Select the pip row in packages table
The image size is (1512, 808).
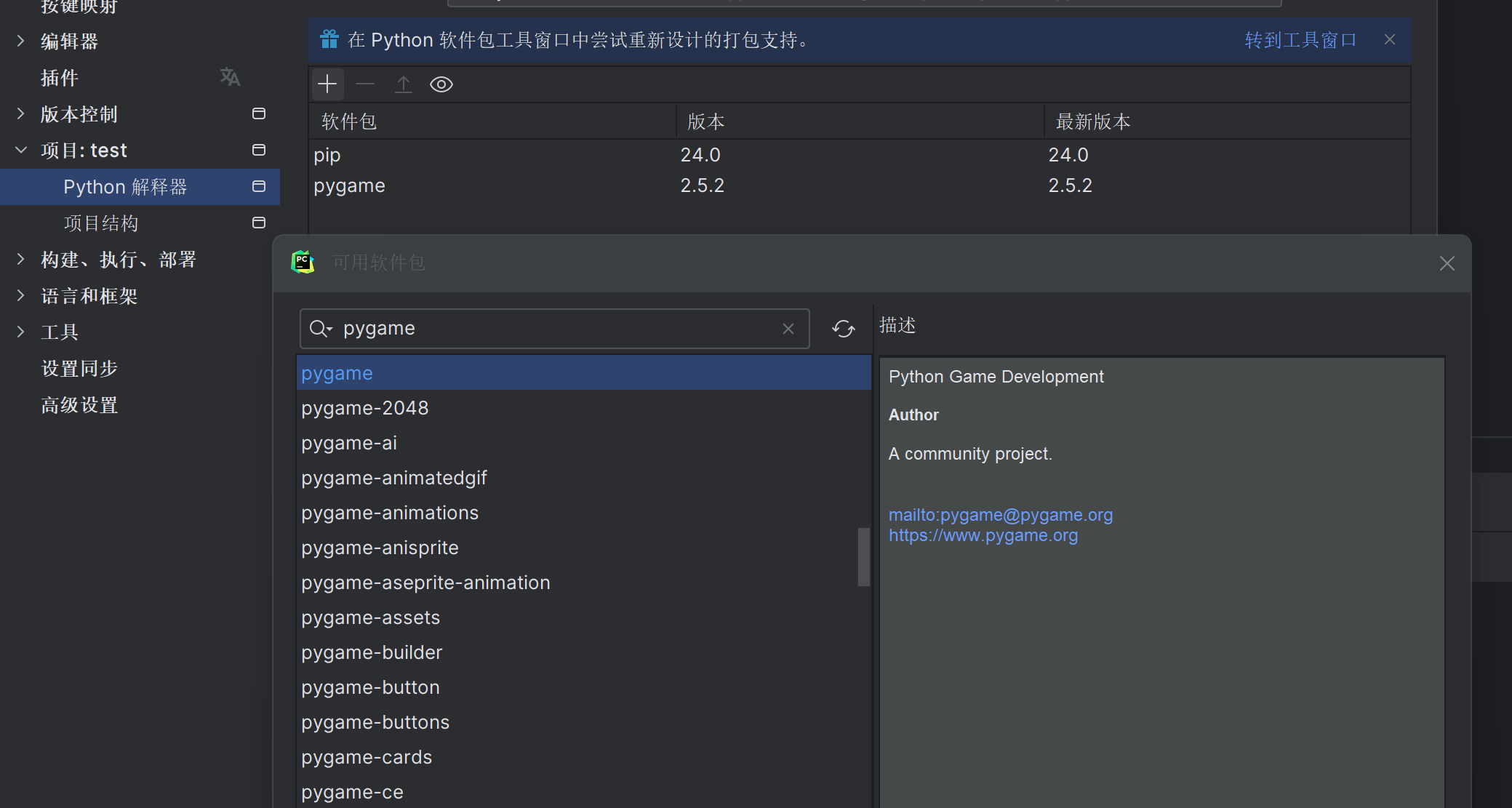point(859,155)
